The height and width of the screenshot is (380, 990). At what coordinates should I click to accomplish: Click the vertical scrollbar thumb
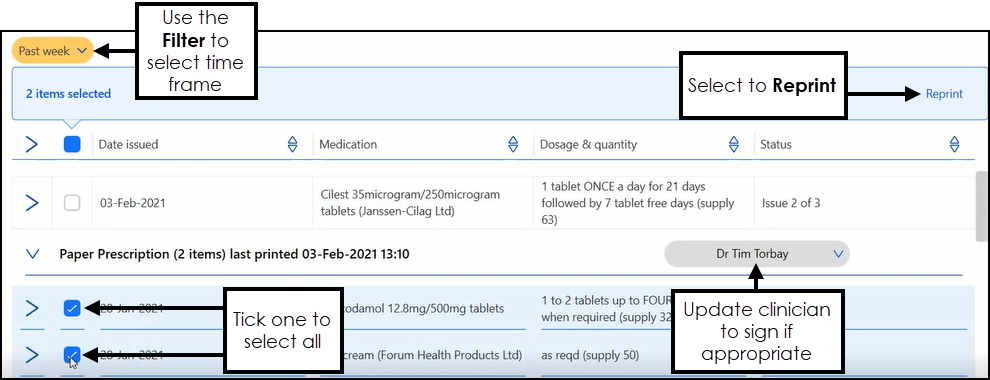[982, 206]
